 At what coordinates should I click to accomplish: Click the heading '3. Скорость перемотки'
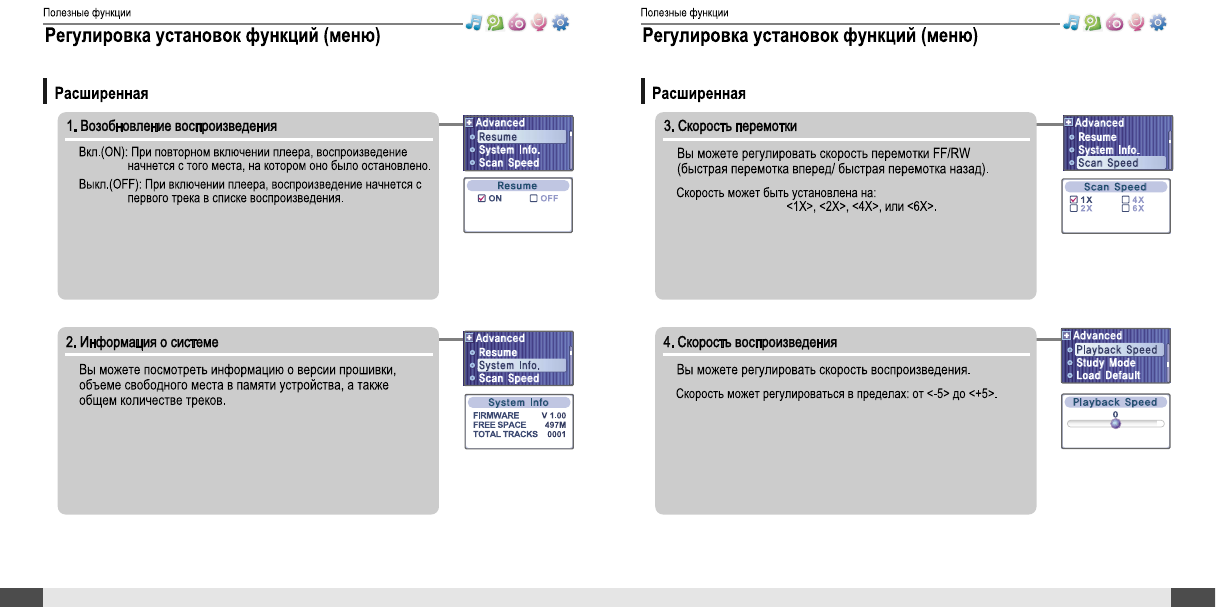731,126
